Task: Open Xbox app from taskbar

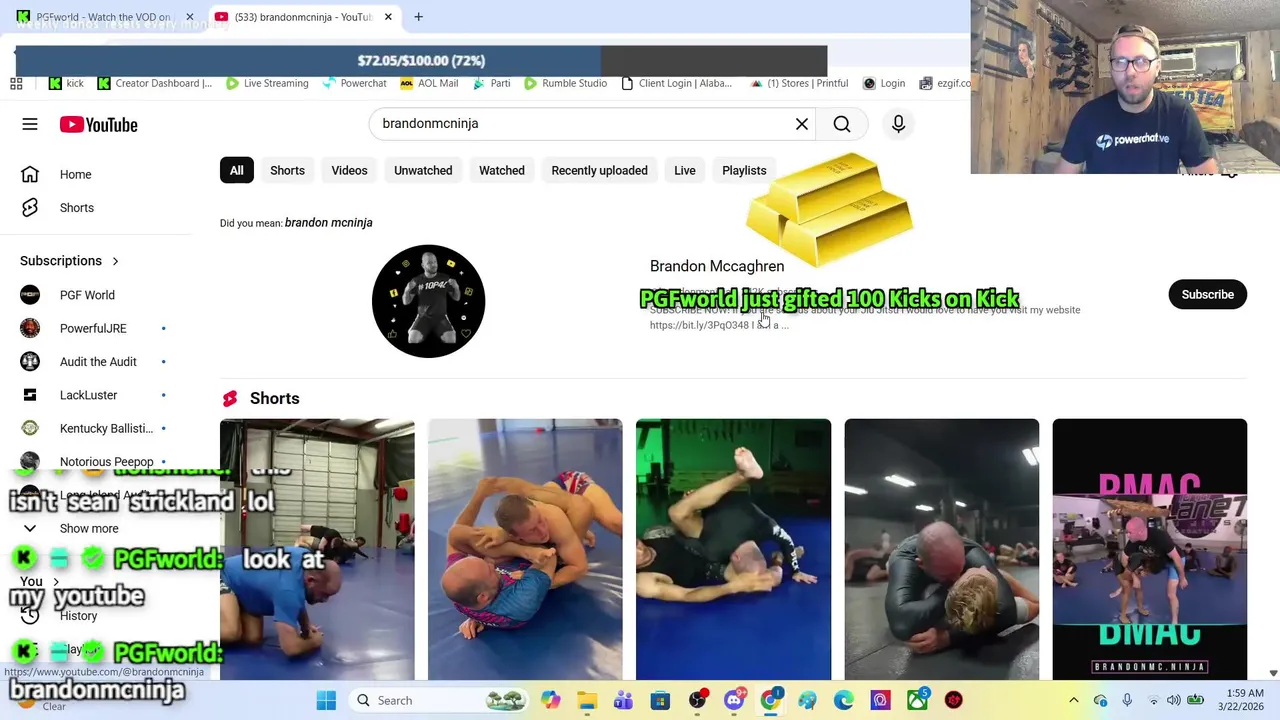Action: pos(917,700)
